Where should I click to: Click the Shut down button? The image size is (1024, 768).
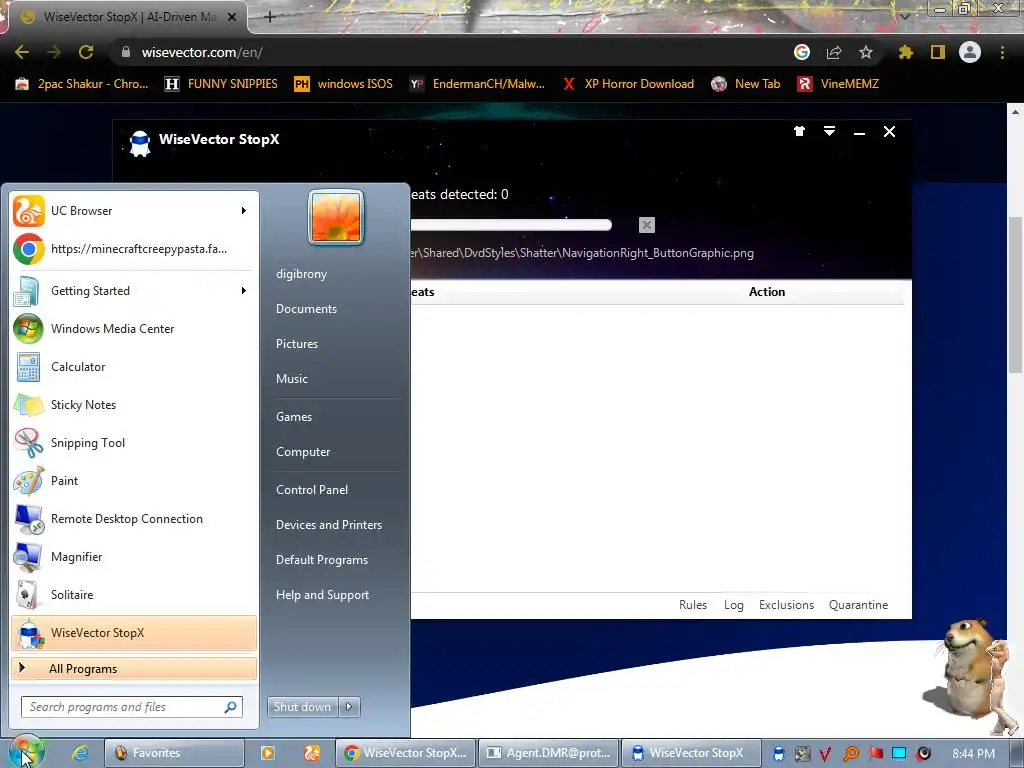coord(302,707)
